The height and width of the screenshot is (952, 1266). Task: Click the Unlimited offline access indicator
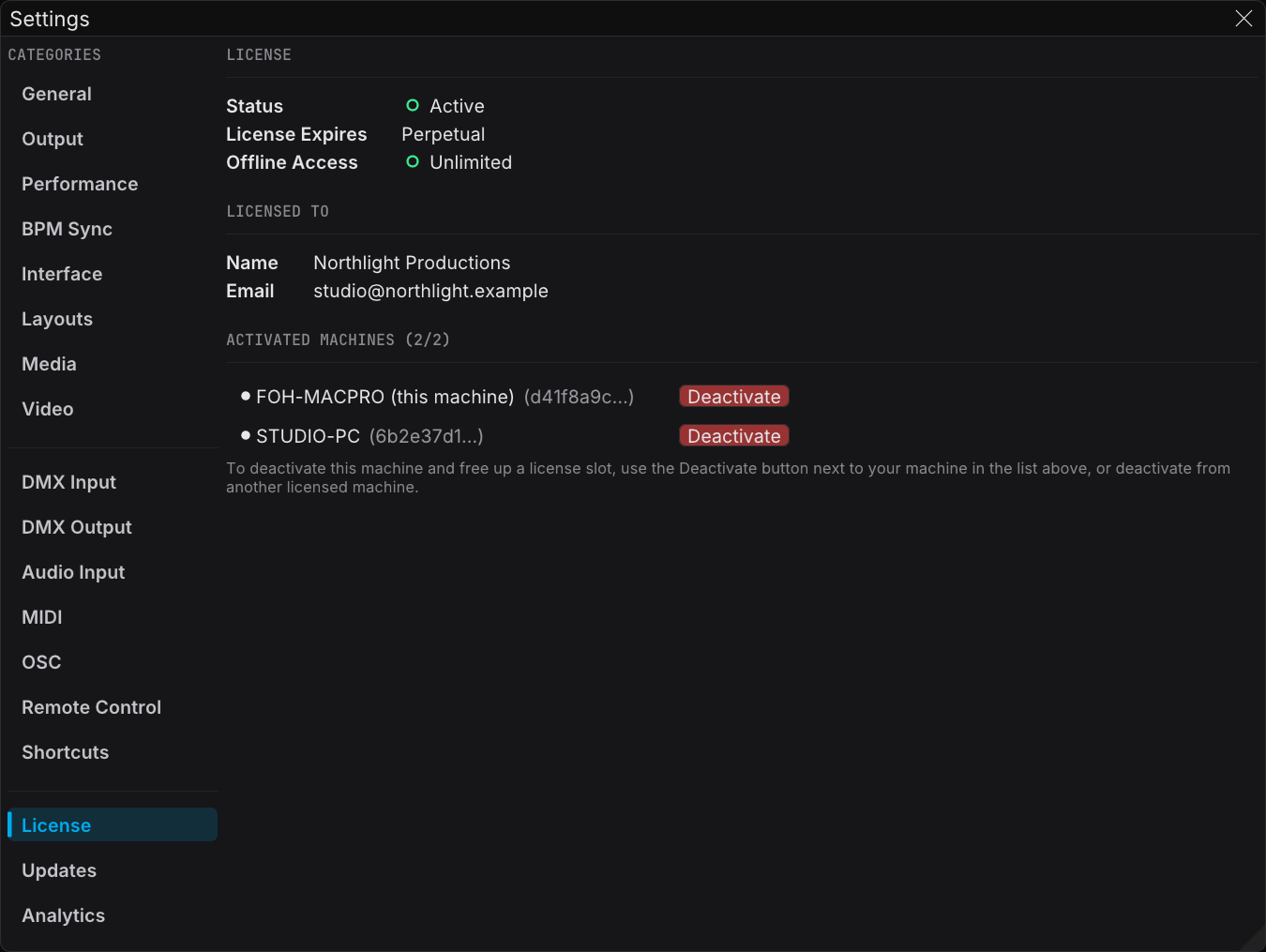click(x=413, y=161)
